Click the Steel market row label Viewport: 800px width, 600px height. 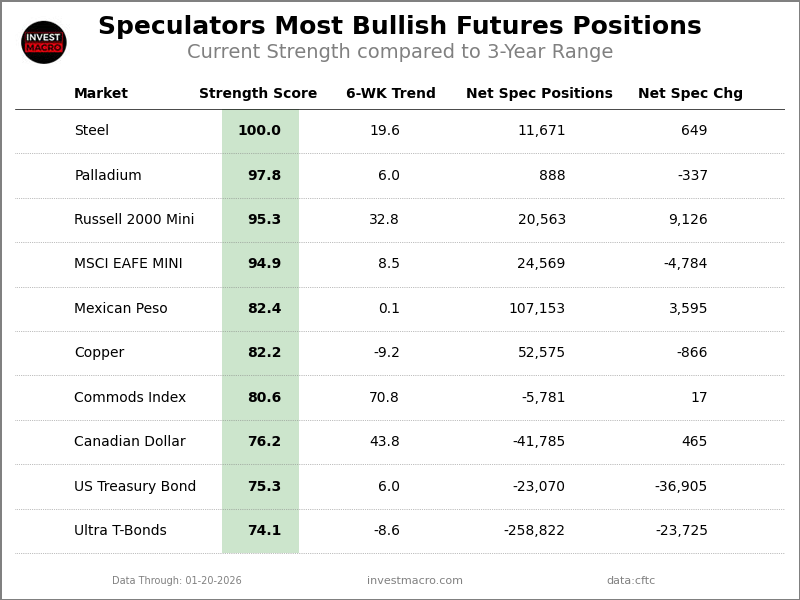(x=92, y=131)
